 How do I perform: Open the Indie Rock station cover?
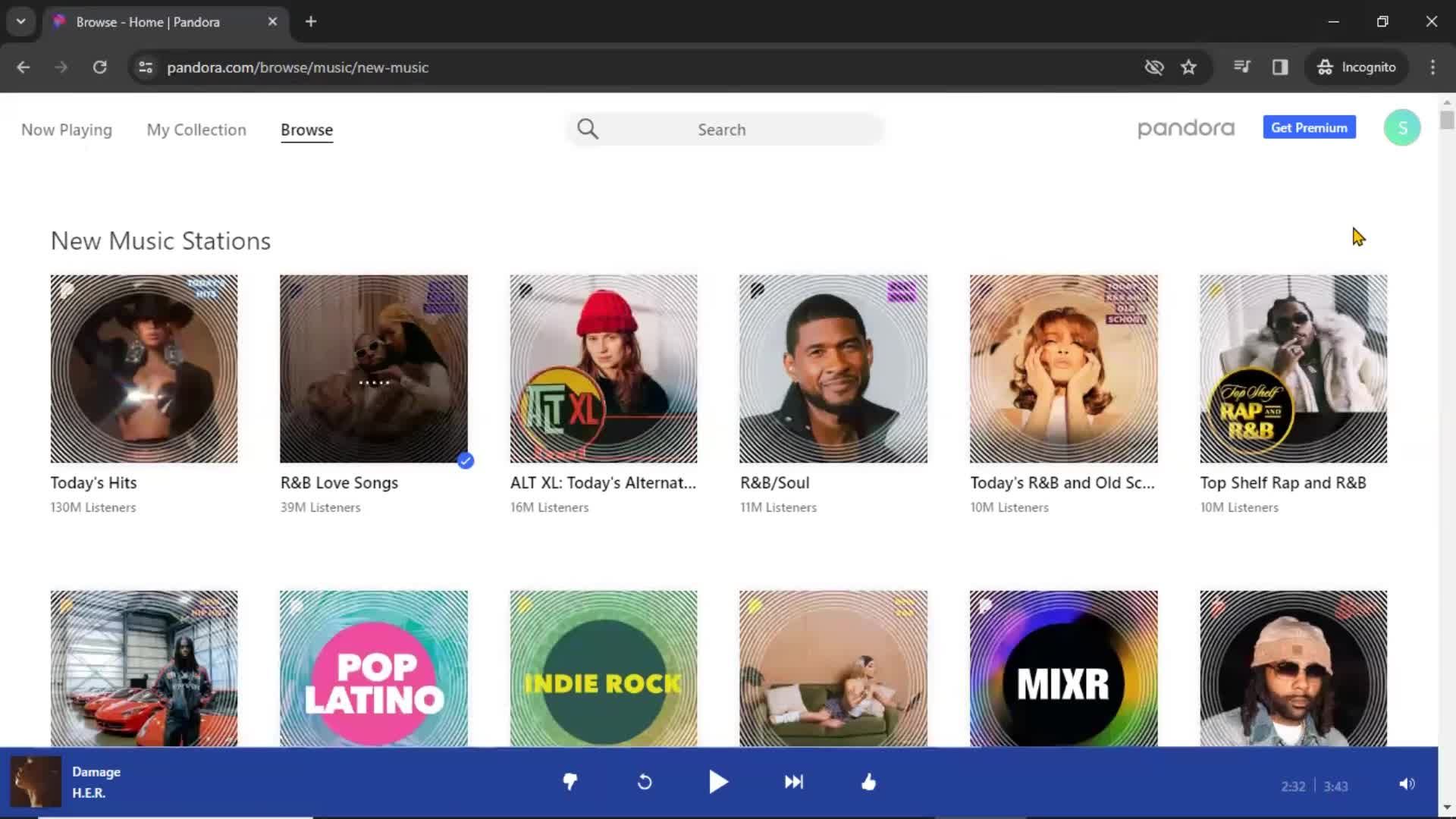click(x=604, y=669)
